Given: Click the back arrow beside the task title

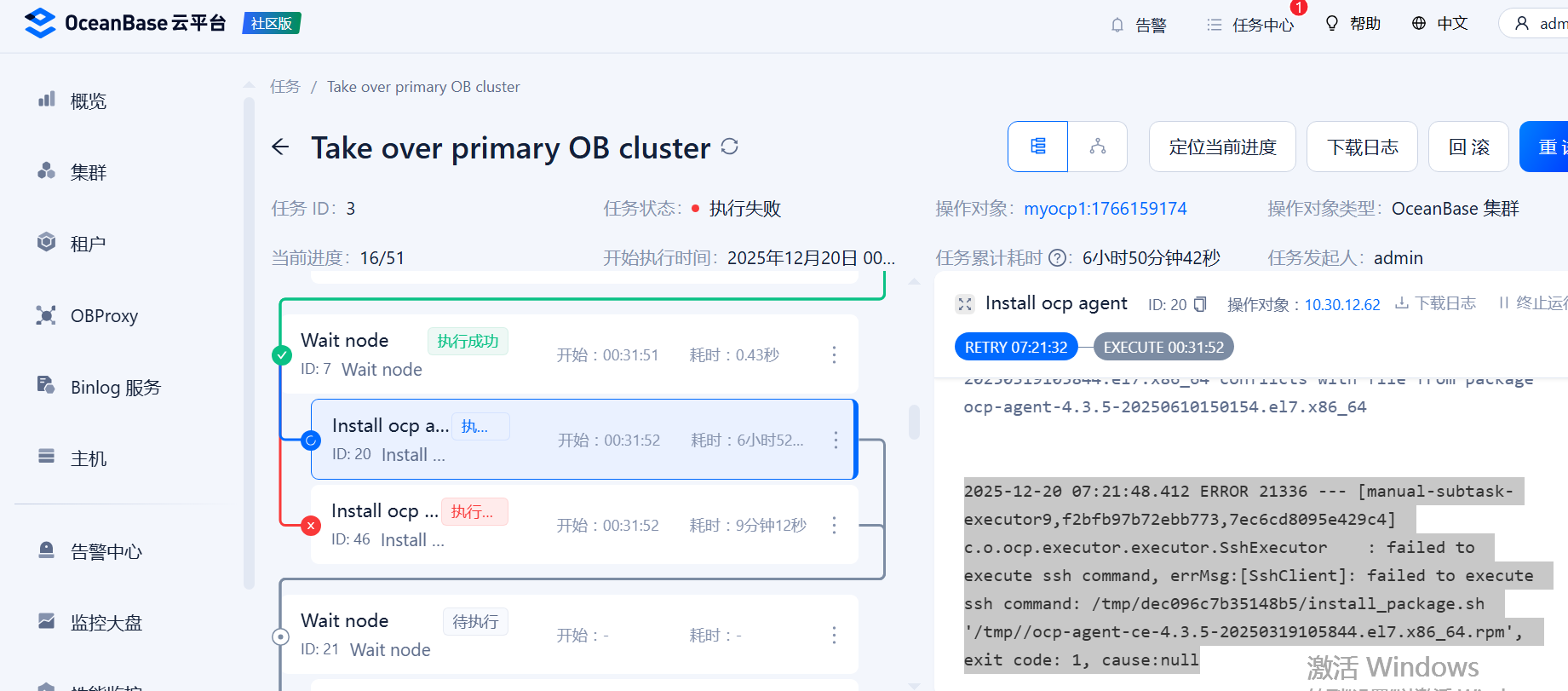Looking at the screenshot, I should pyautogui.click(x=280, y=147).
